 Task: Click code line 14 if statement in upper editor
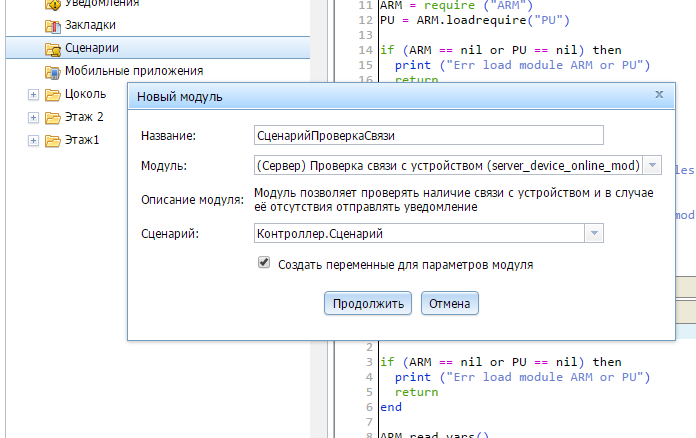pos(501,50)
